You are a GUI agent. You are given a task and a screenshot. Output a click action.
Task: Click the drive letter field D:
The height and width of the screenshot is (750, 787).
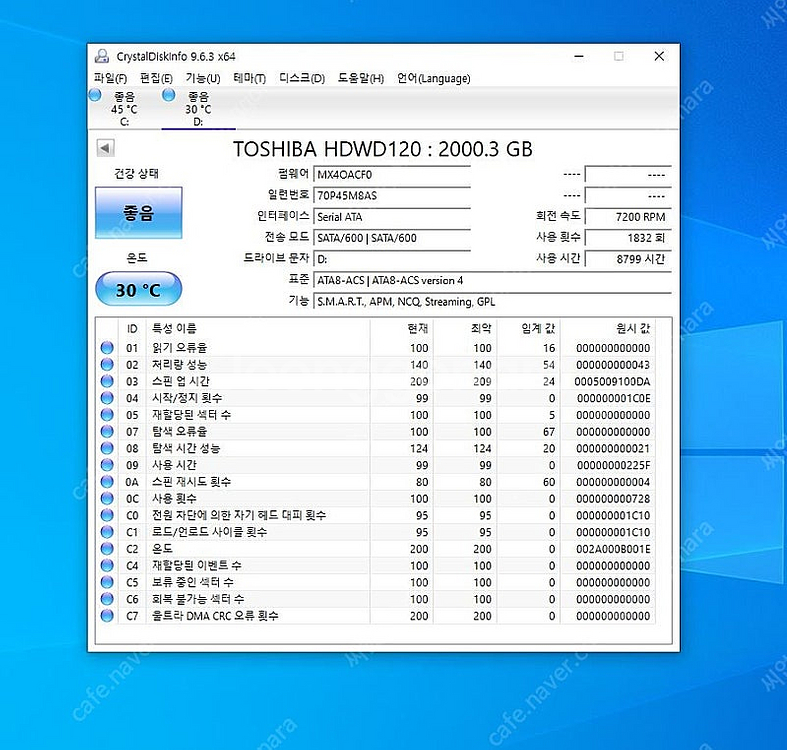[x=392, y=259]
